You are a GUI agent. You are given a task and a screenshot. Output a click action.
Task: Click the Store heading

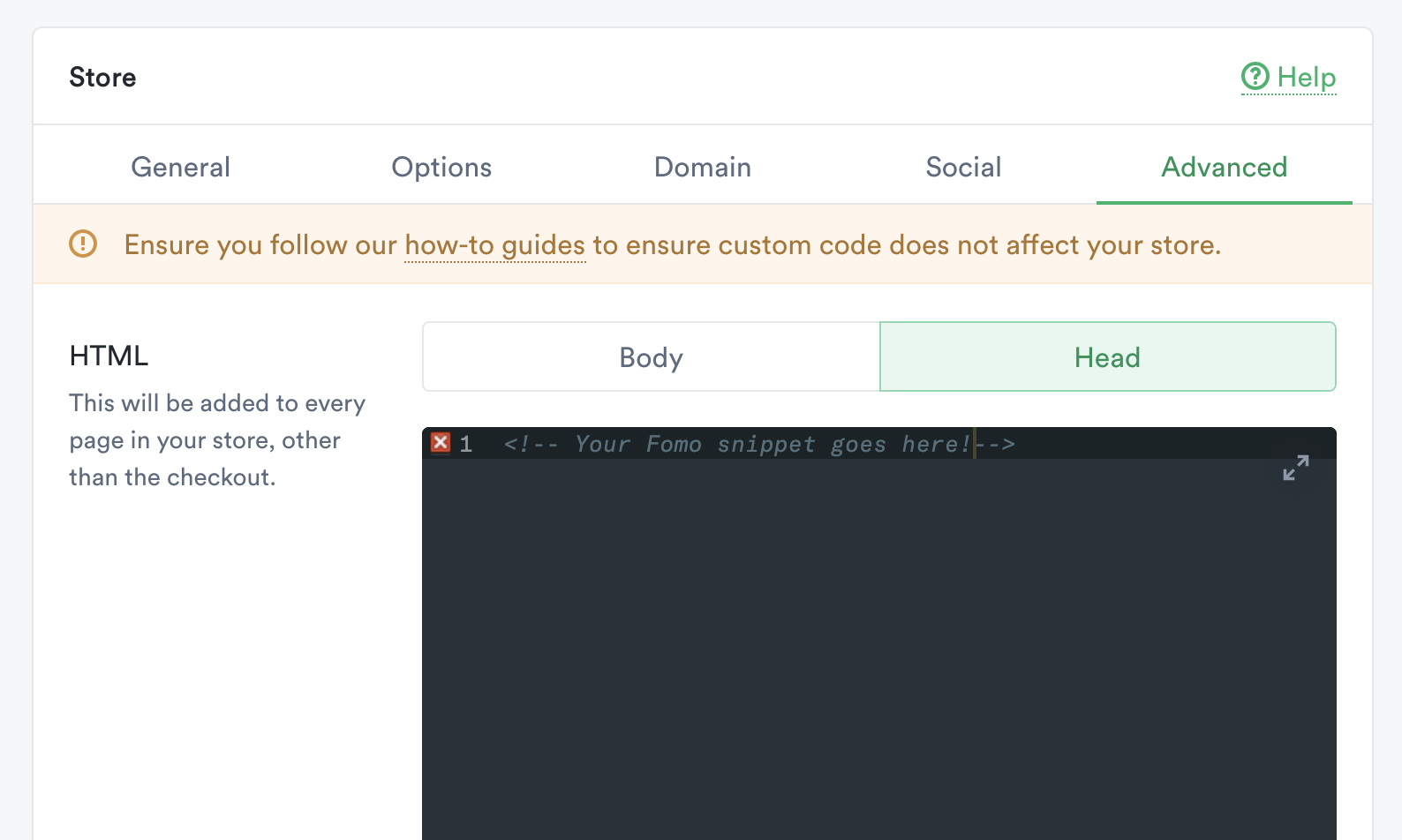pyautogui.click(x=102, y=78)
